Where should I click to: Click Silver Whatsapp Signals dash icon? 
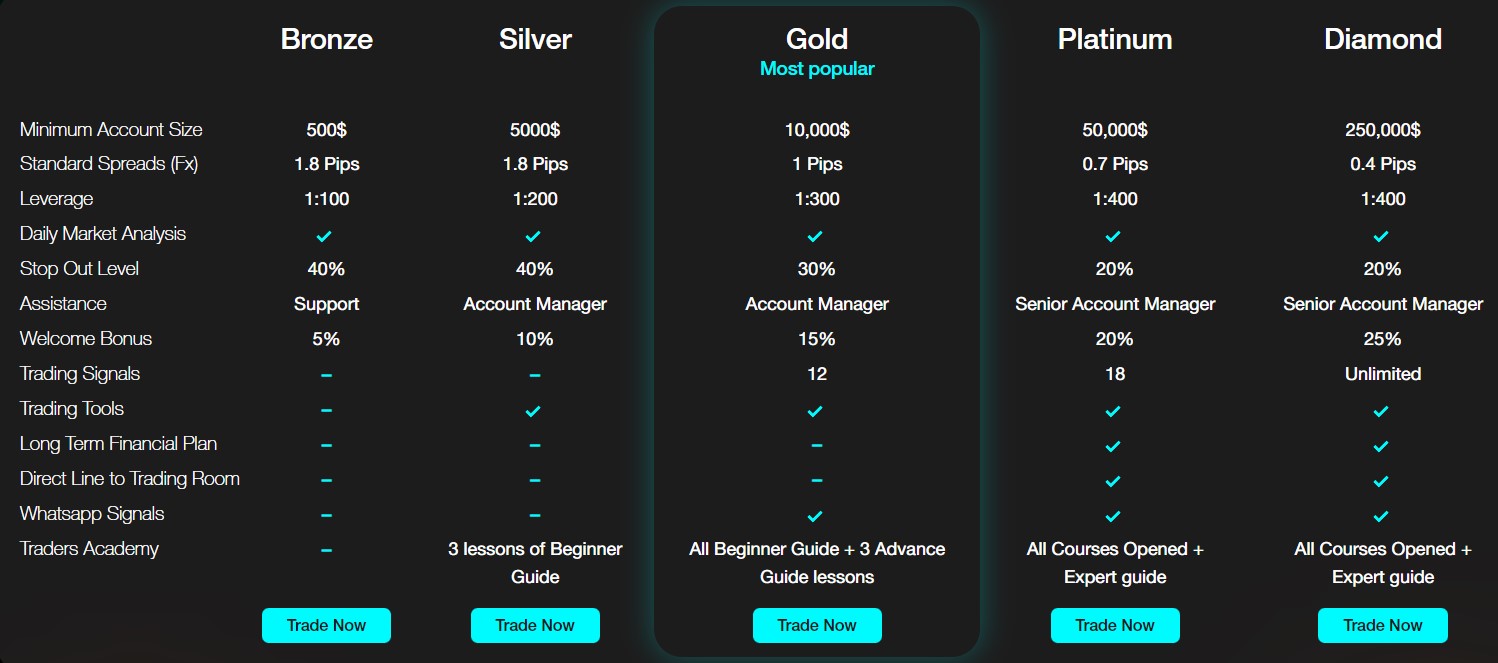pos(535,515)
